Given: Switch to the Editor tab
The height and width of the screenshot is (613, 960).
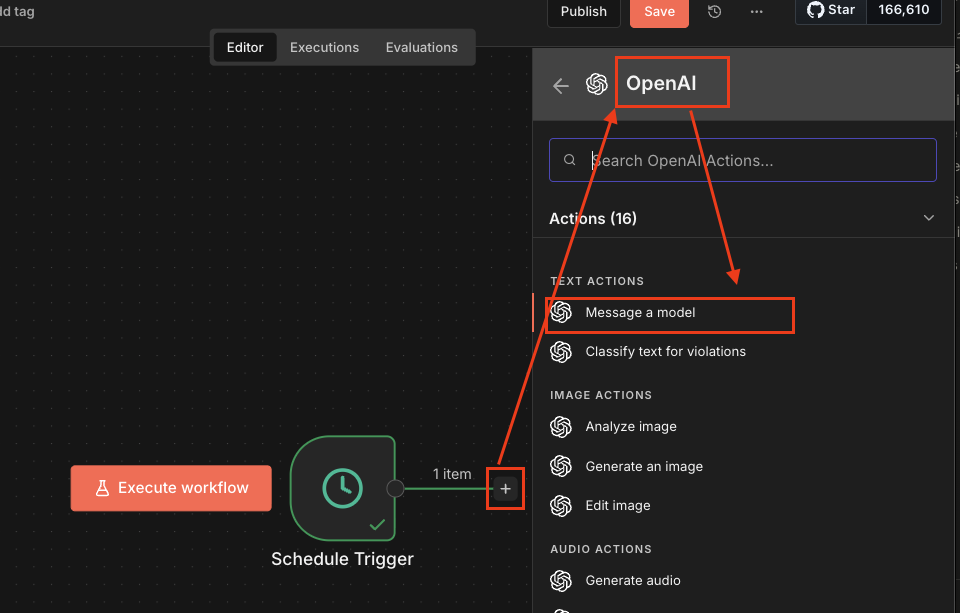Looking at the screenshot, I should [245, 47].
